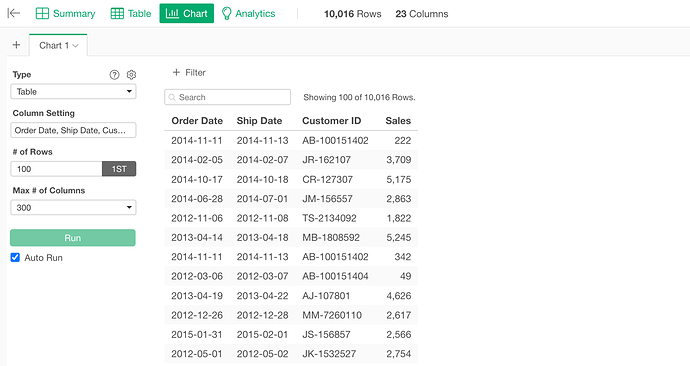This screenshot has height=366, width=690.
Task: Click the table Search box
Action: [228, 97]
